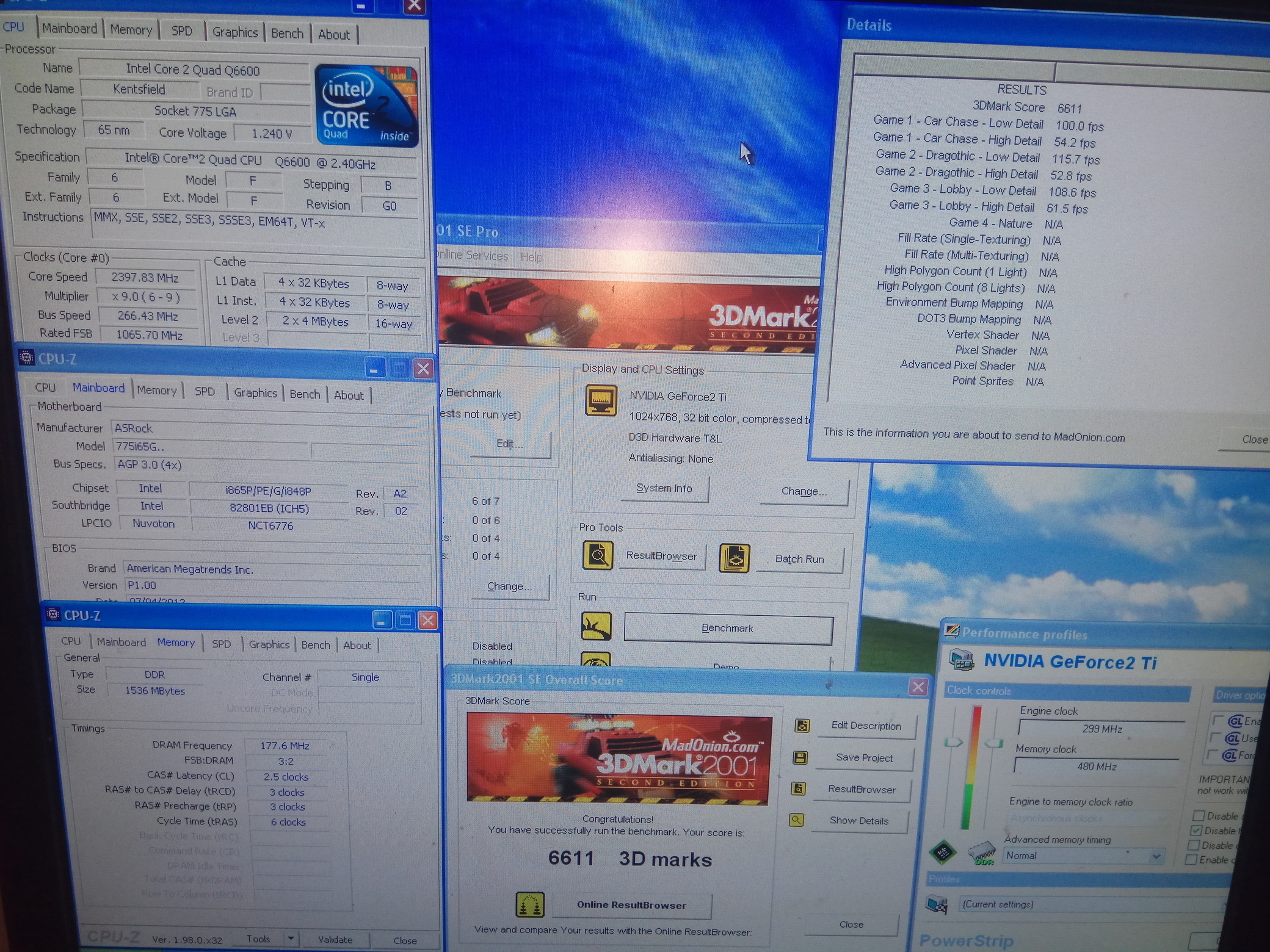Click the 'ASRock' manufacturer value
This screenshot has height=952, width=1270.
tap(134, 428)
